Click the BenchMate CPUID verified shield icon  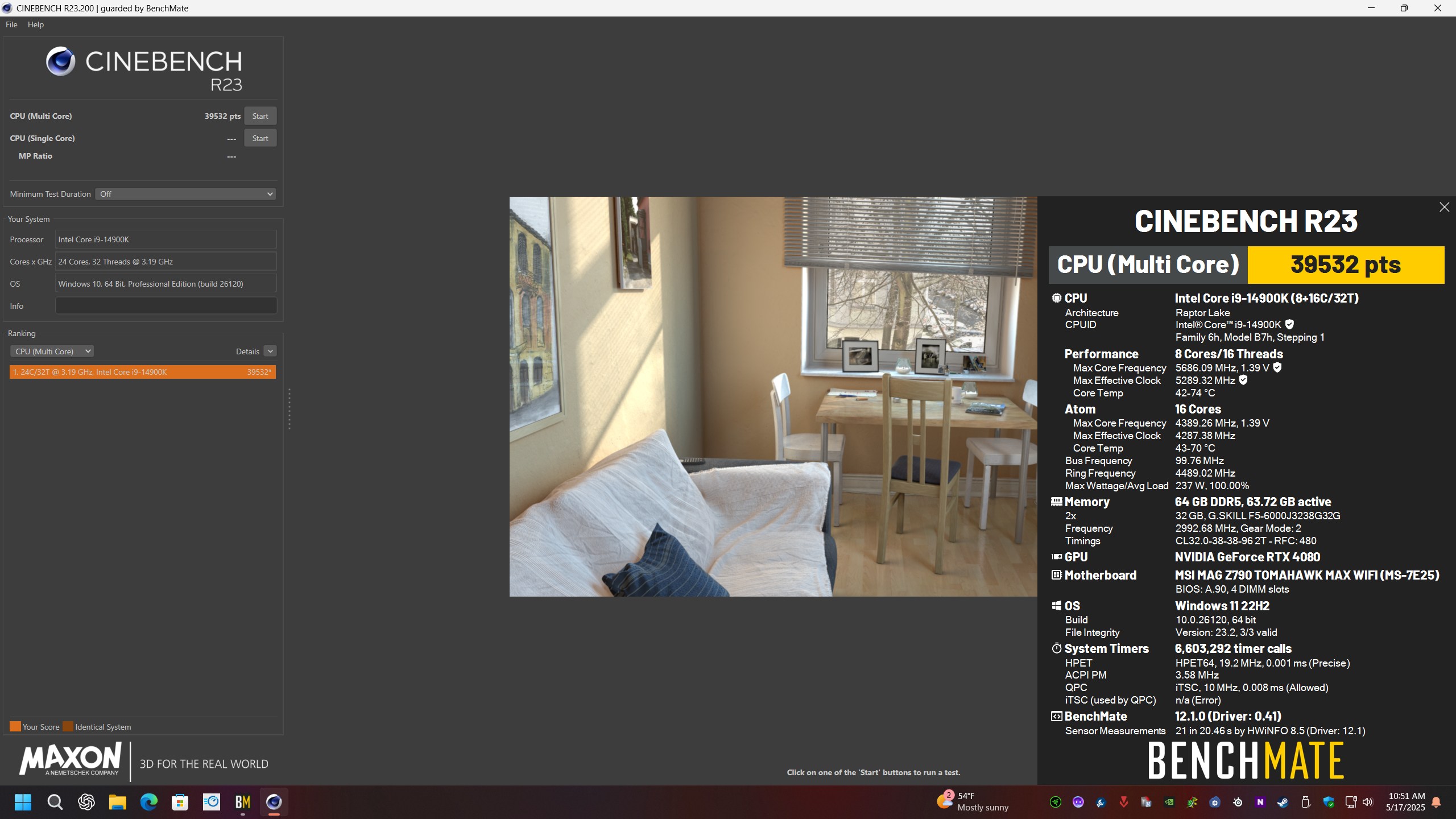pyautogui.click(x=1289, y=324)
